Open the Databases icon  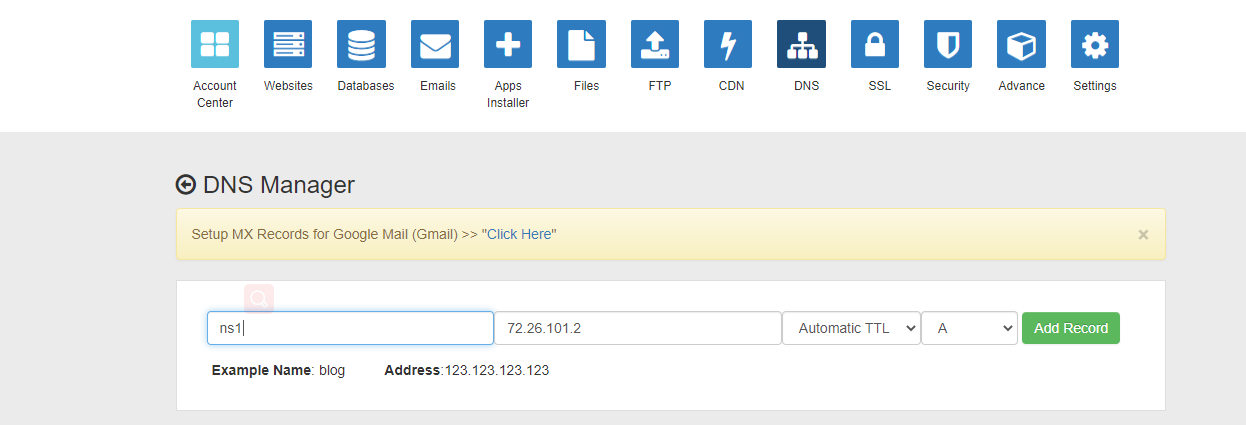361,44
